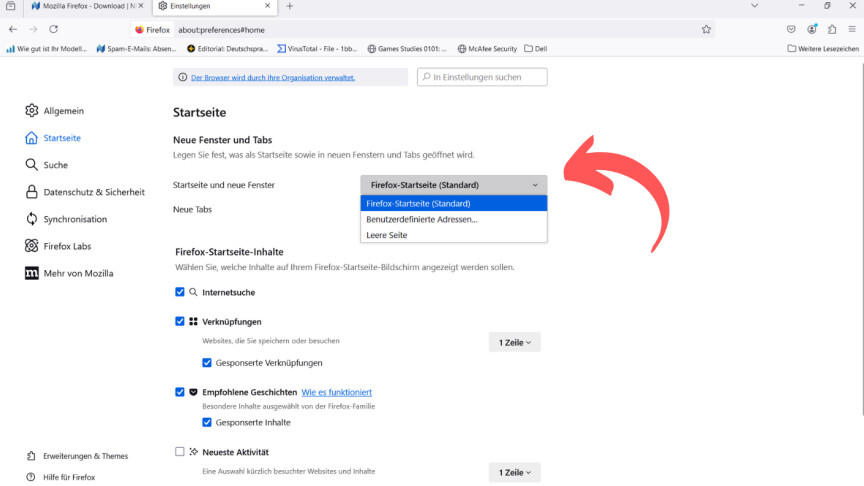Screen dimensions: 864x486
Task: Choose Firefox-Startseite (Standard) option
Action: [x=453, y=203]
